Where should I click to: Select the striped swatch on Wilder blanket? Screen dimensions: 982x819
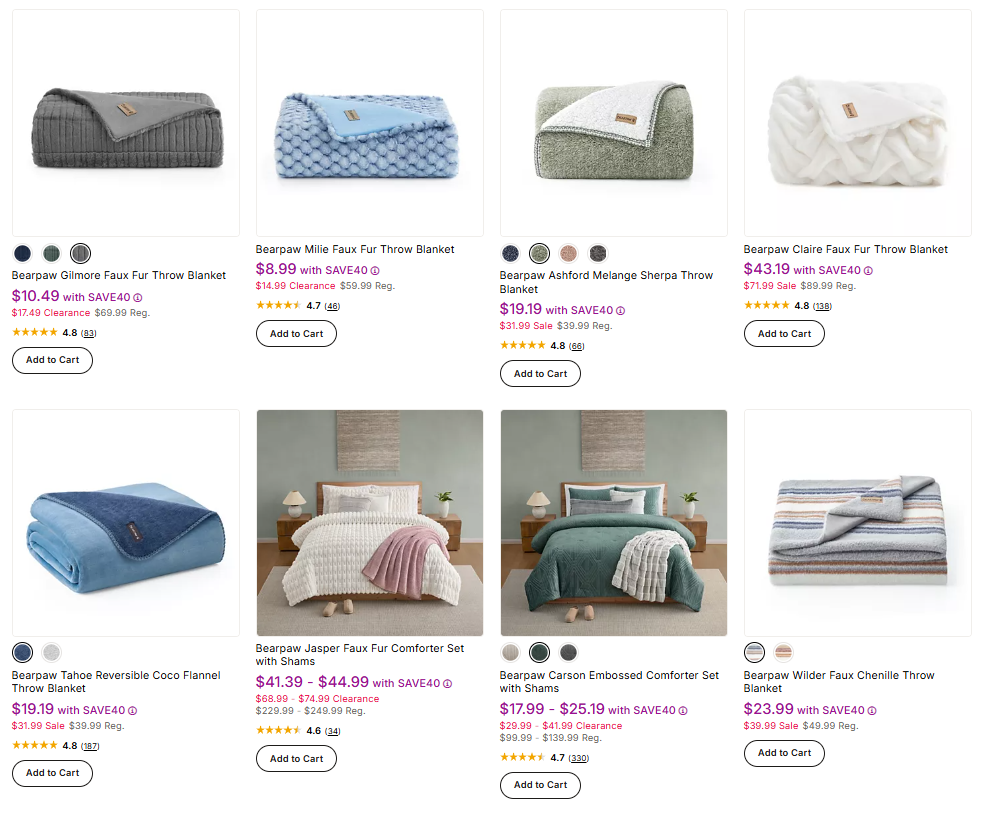754,652
